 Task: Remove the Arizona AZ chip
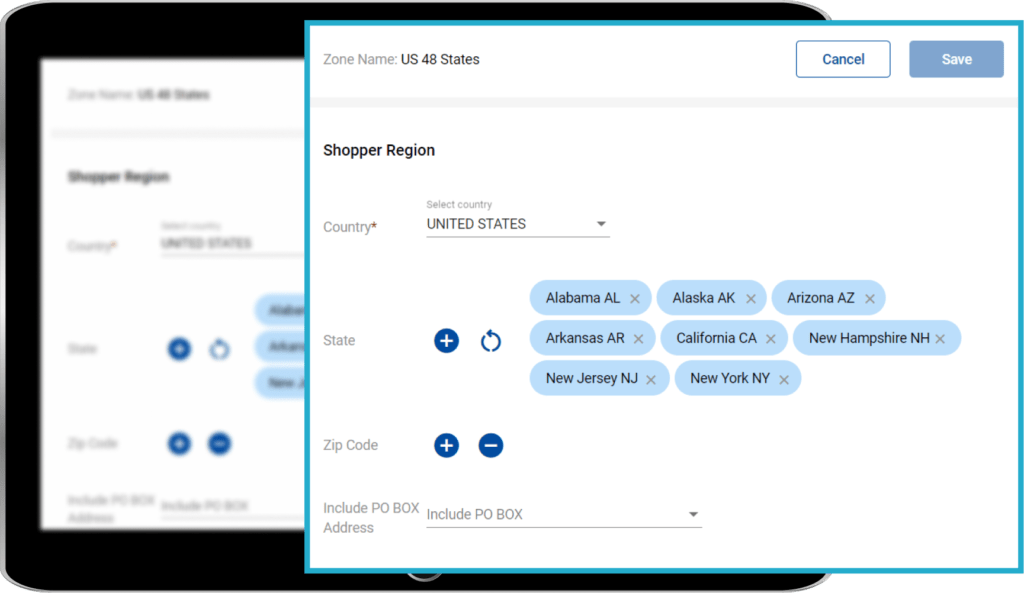870,299
